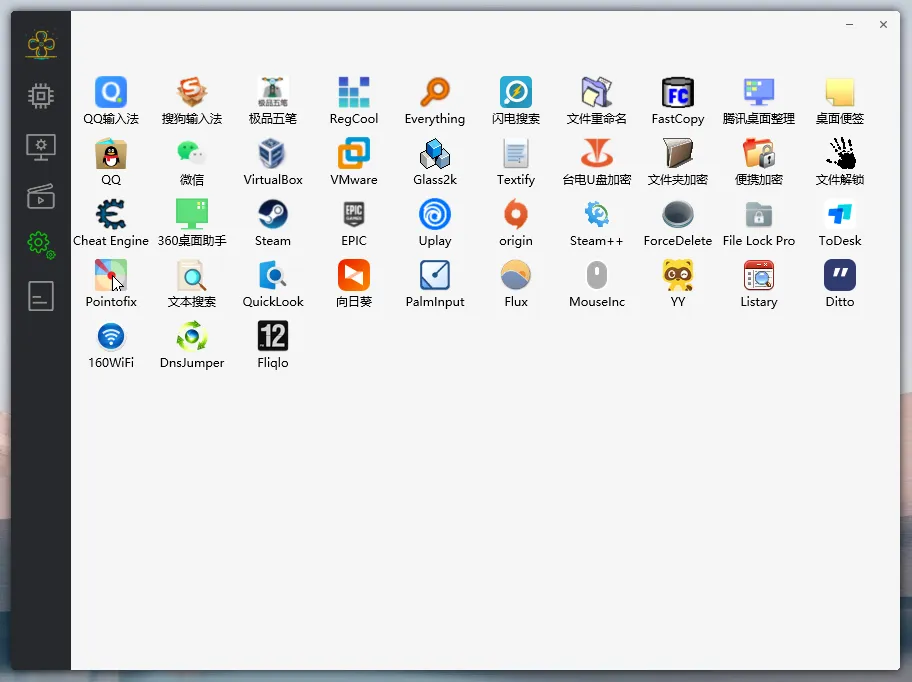Click the 文件解锁 hand icon
Screen dimensions: 912x682
840,153
